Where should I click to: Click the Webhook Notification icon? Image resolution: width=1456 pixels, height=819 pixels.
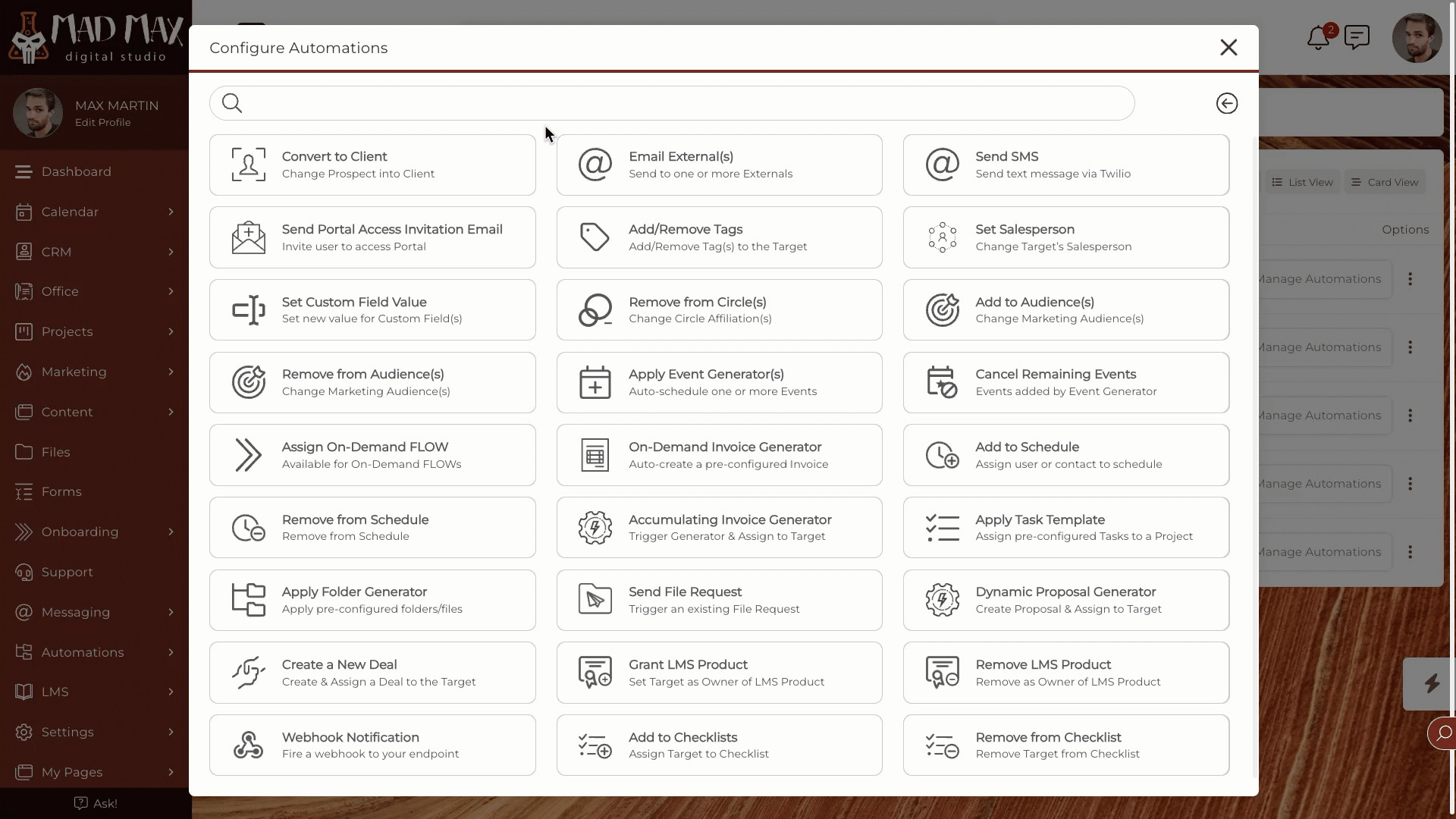point(248,744)
